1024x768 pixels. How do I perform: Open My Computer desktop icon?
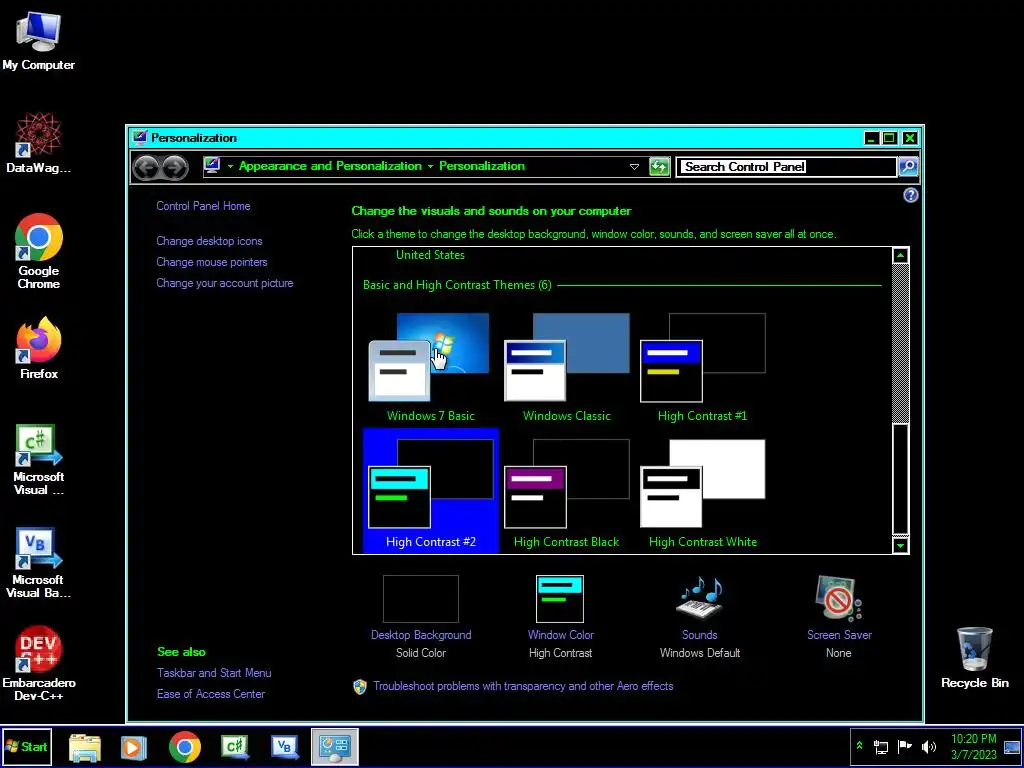pos(39,41)
